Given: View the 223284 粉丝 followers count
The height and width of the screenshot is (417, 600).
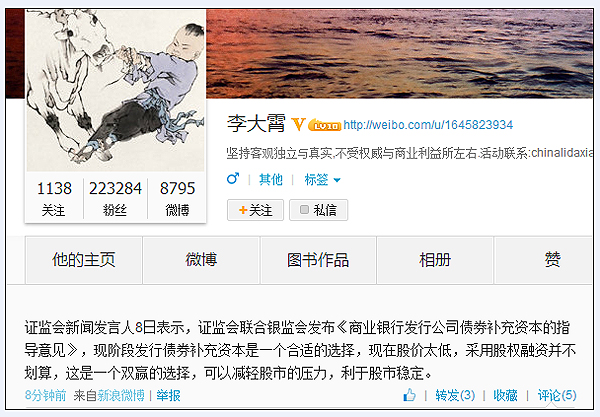Looking at the screenshot, I should pyautogui.click(x=115, y=199).
